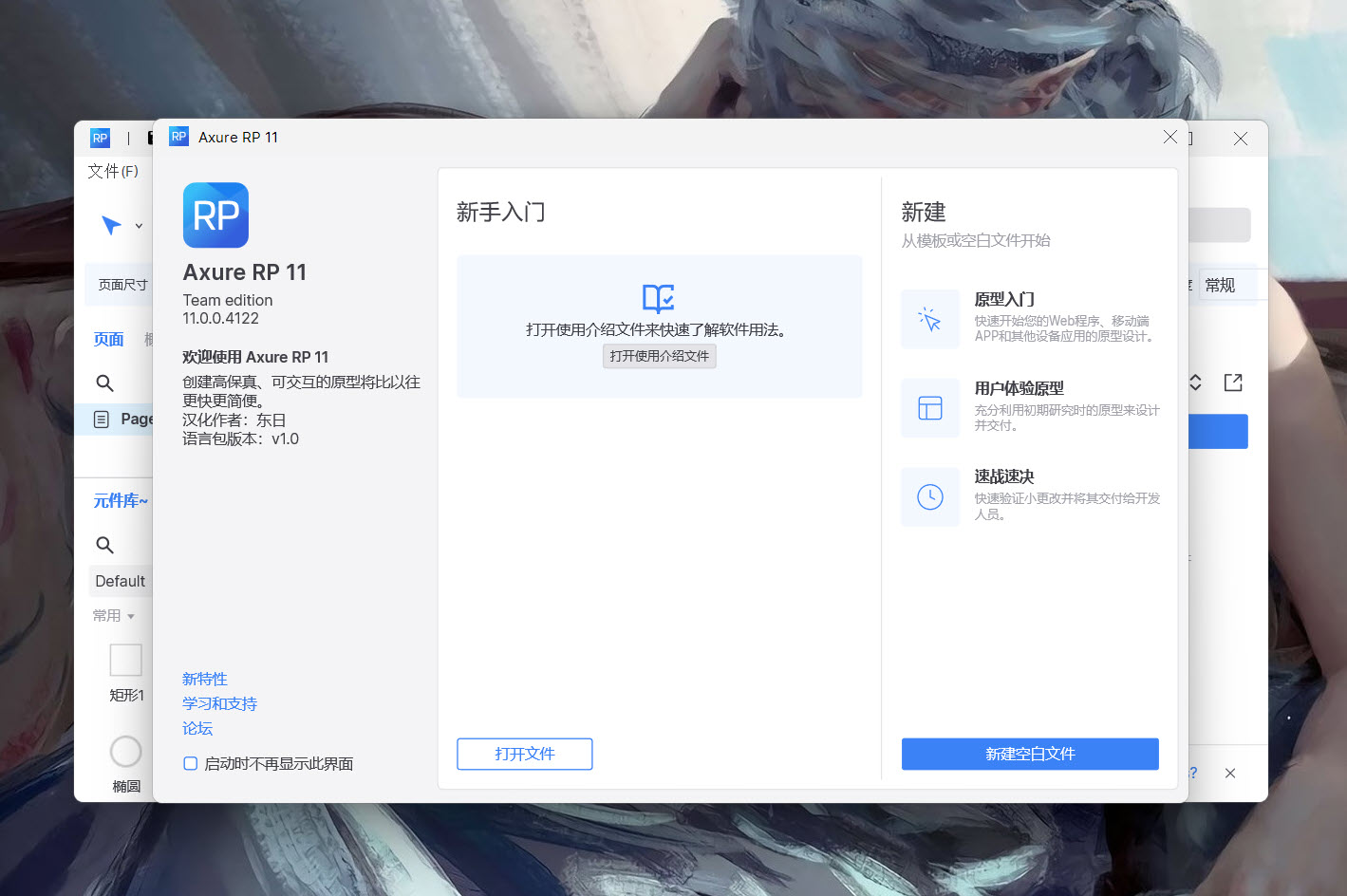
Task: Click the external preview share icon
Action: pyautogui.click(x=1233, y=383)
